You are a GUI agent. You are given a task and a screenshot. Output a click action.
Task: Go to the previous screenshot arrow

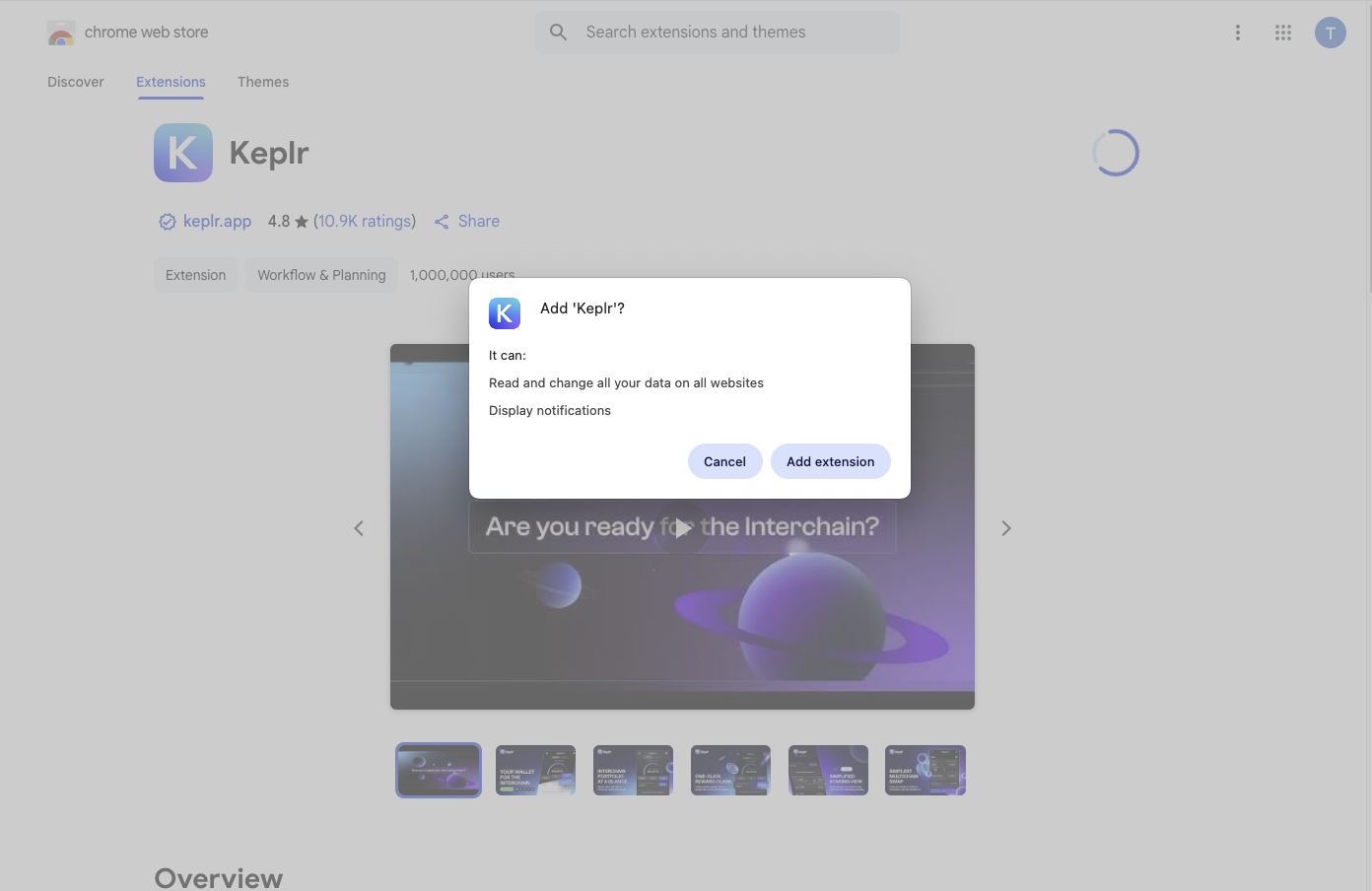click(359, 528)
